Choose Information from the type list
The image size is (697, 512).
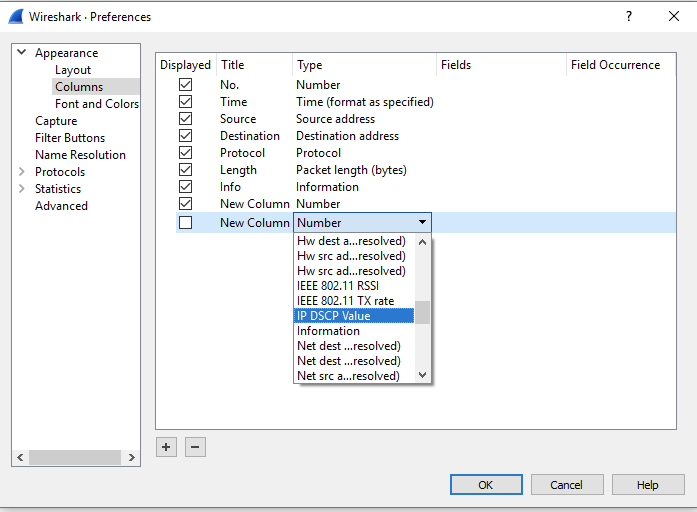pos(354,331)
